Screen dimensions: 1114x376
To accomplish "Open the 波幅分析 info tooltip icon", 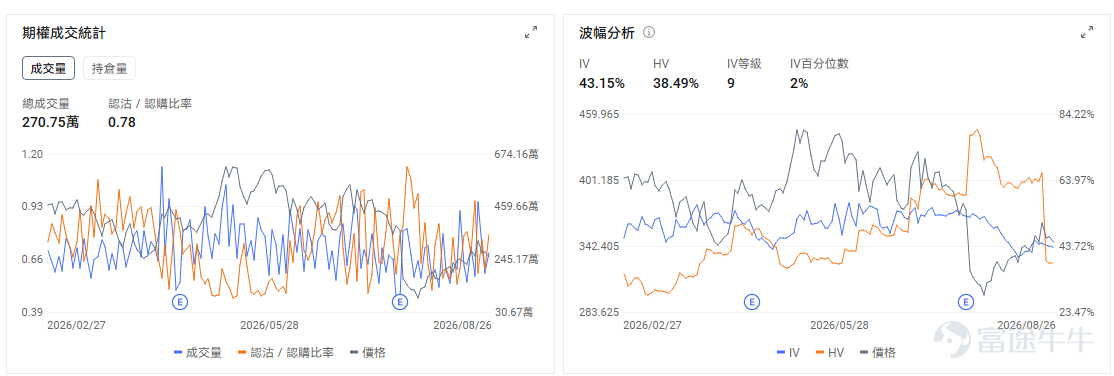I will tap(649, 32).
